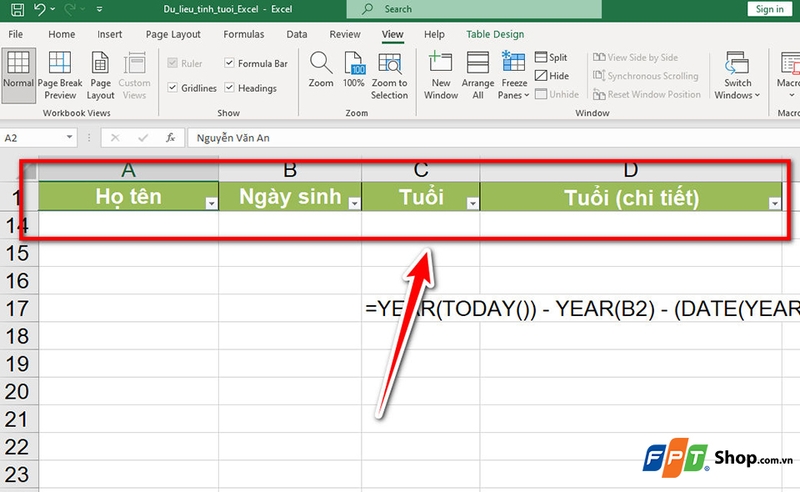Click the Cancel X formula button
The height and width of the screenshot is (492, 800).
point(115,138)
